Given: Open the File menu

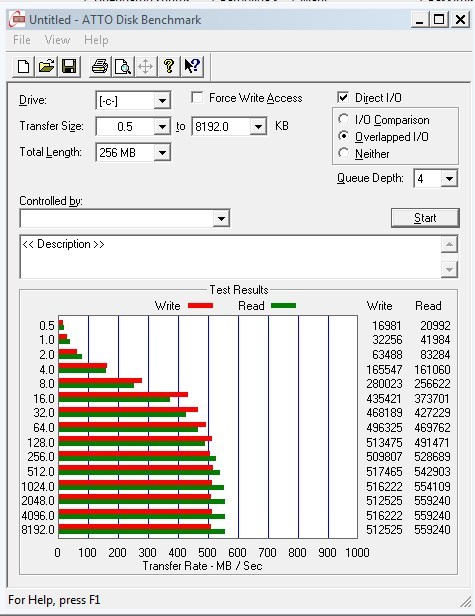Looking at the screenshot, I should pos(22,40).
